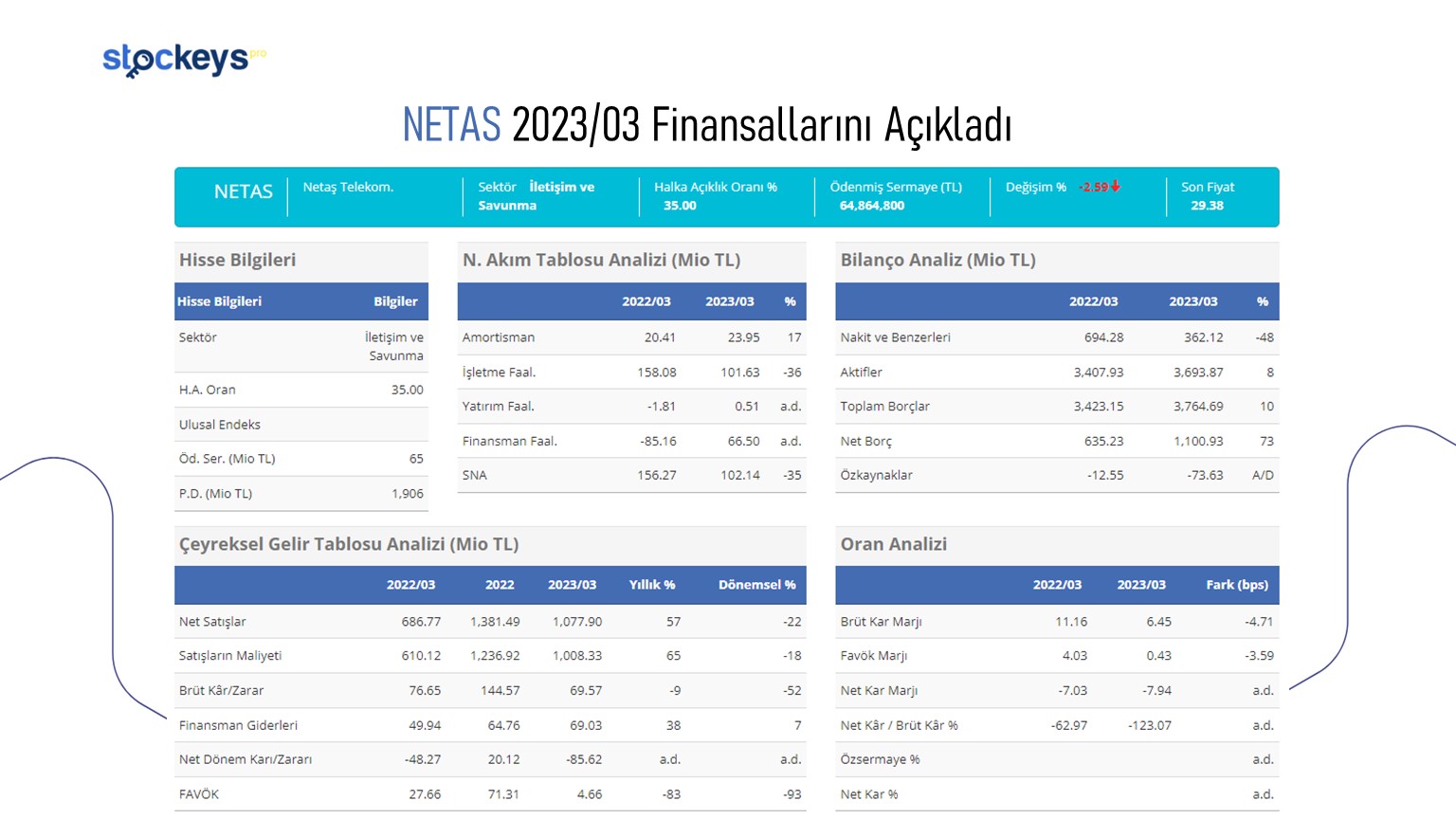Click the page title NETAS 2023/03 Finansallarını Açıkladı

(x=707, y=125)
